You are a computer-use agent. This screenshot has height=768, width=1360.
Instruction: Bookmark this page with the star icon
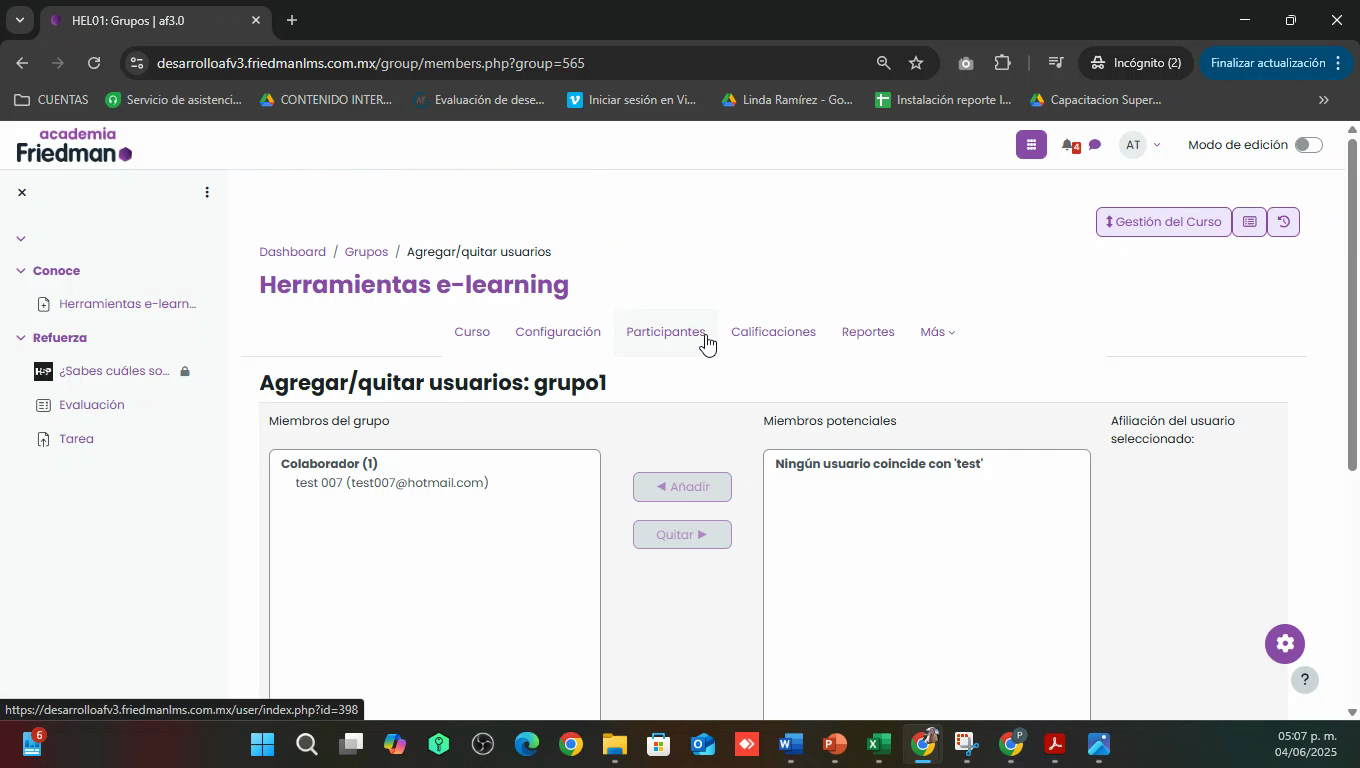(916, 63)
